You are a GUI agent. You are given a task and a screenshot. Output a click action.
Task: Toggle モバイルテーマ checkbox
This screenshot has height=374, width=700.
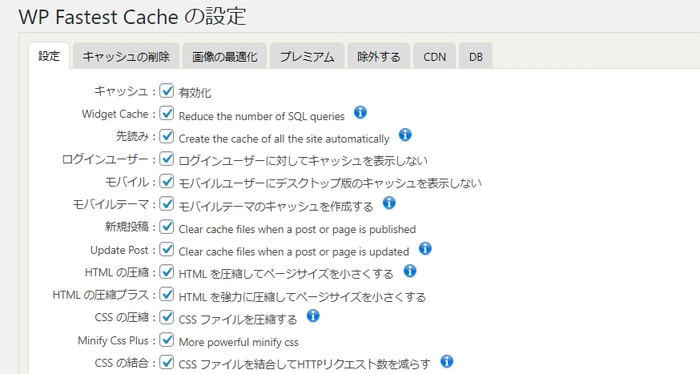pyautogui.click(x=167, y=204)
